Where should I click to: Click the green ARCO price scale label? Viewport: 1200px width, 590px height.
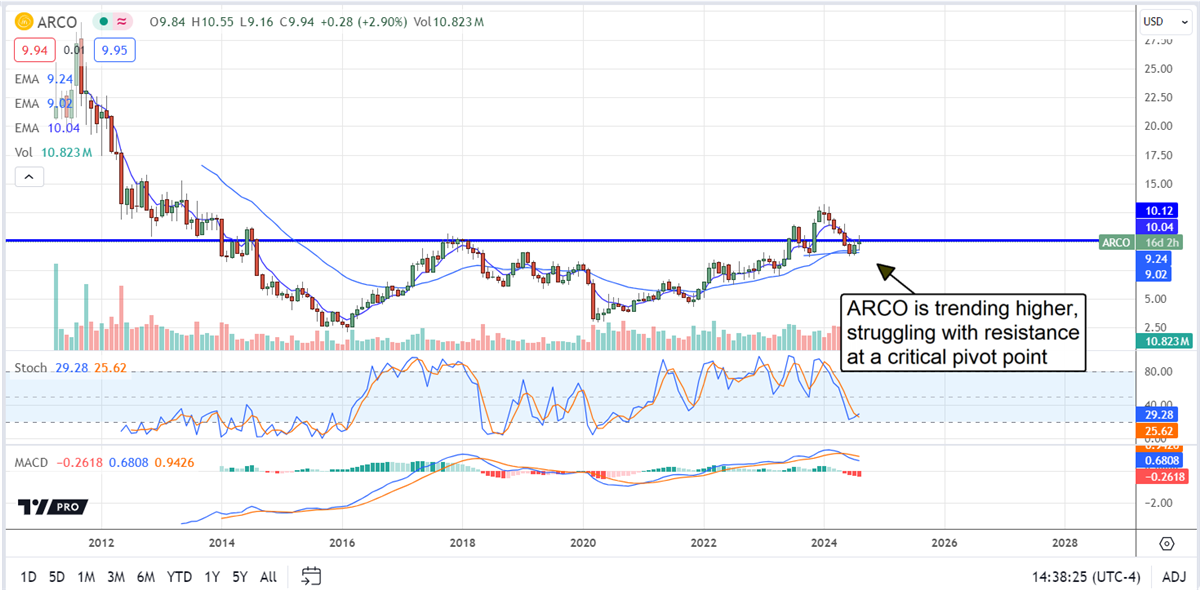[x=1115, y=242]
